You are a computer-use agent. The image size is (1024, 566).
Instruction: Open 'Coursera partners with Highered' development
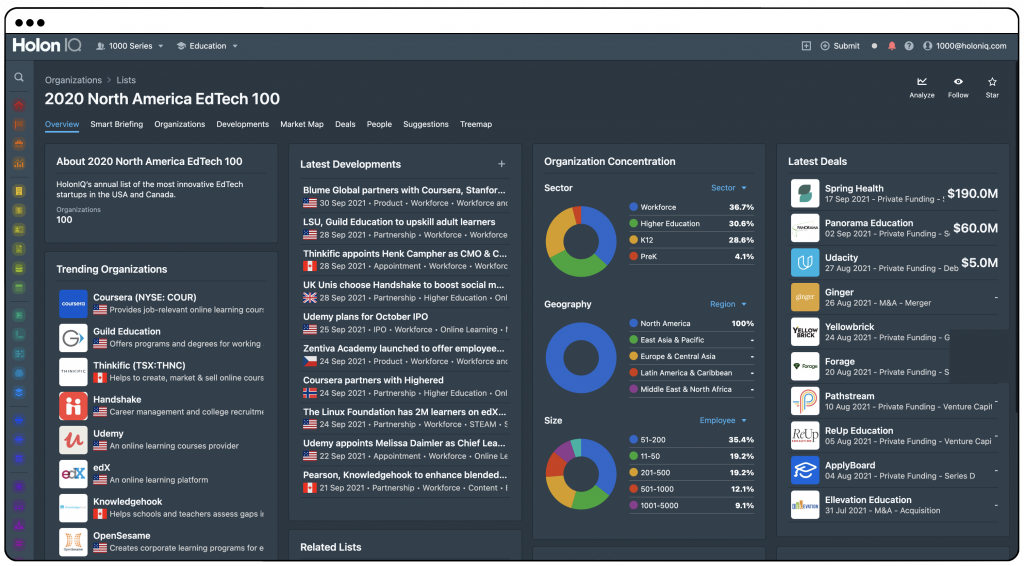tap(373, 380)
